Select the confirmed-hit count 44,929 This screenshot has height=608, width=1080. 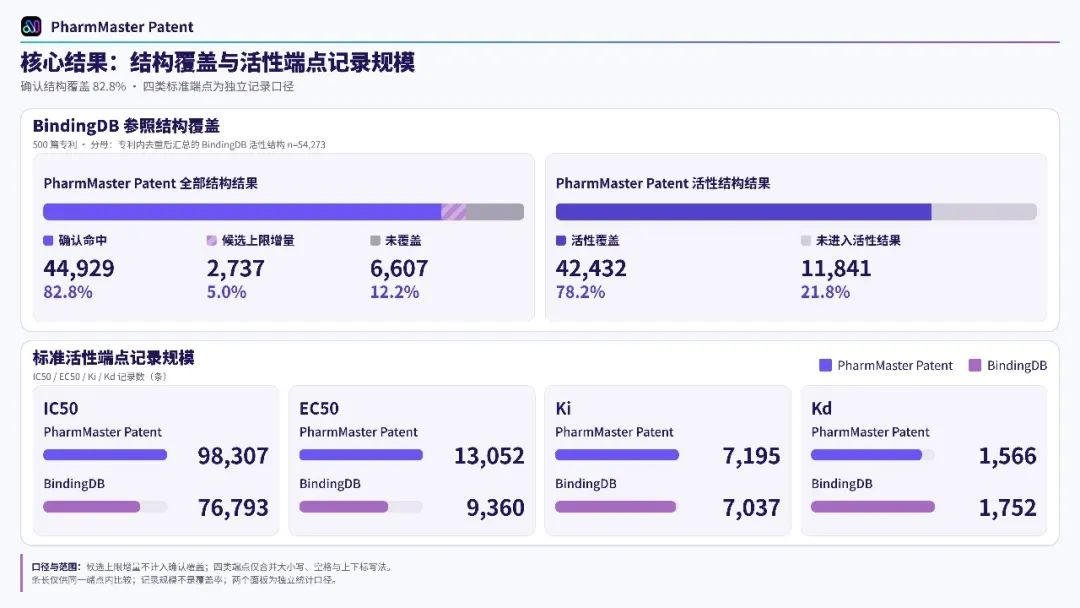(x=79, y=268)
